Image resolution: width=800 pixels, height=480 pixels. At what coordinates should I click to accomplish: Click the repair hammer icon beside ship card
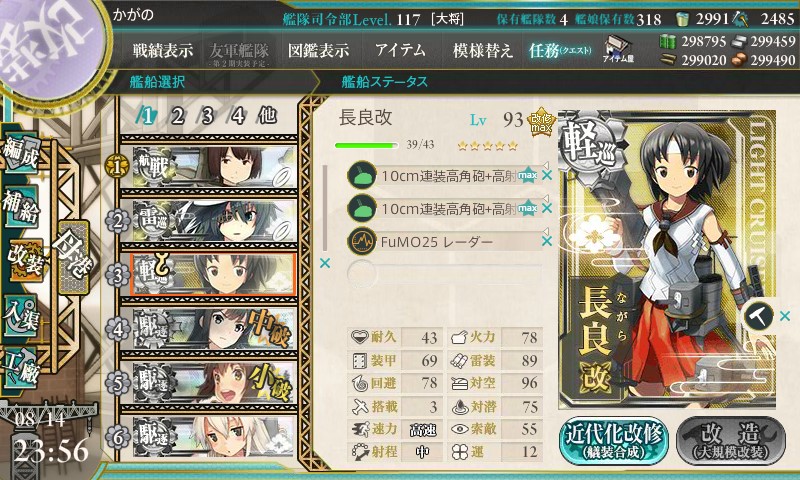point(759,316)
